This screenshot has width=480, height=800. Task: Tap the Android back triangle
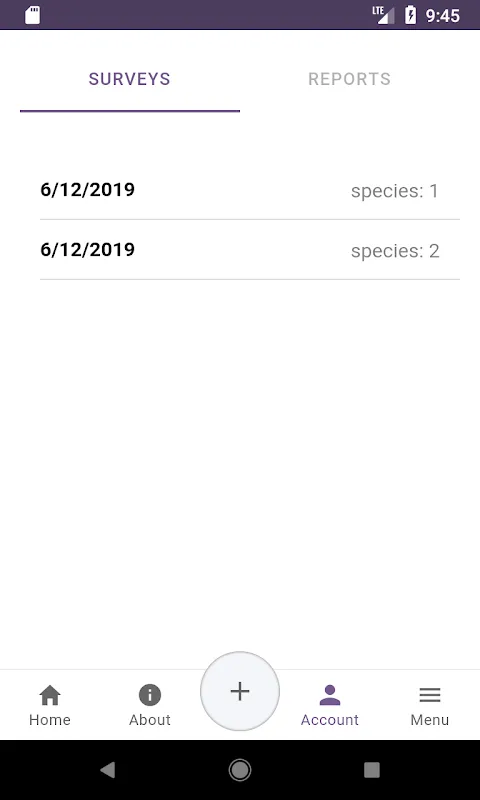pos(108,770)
